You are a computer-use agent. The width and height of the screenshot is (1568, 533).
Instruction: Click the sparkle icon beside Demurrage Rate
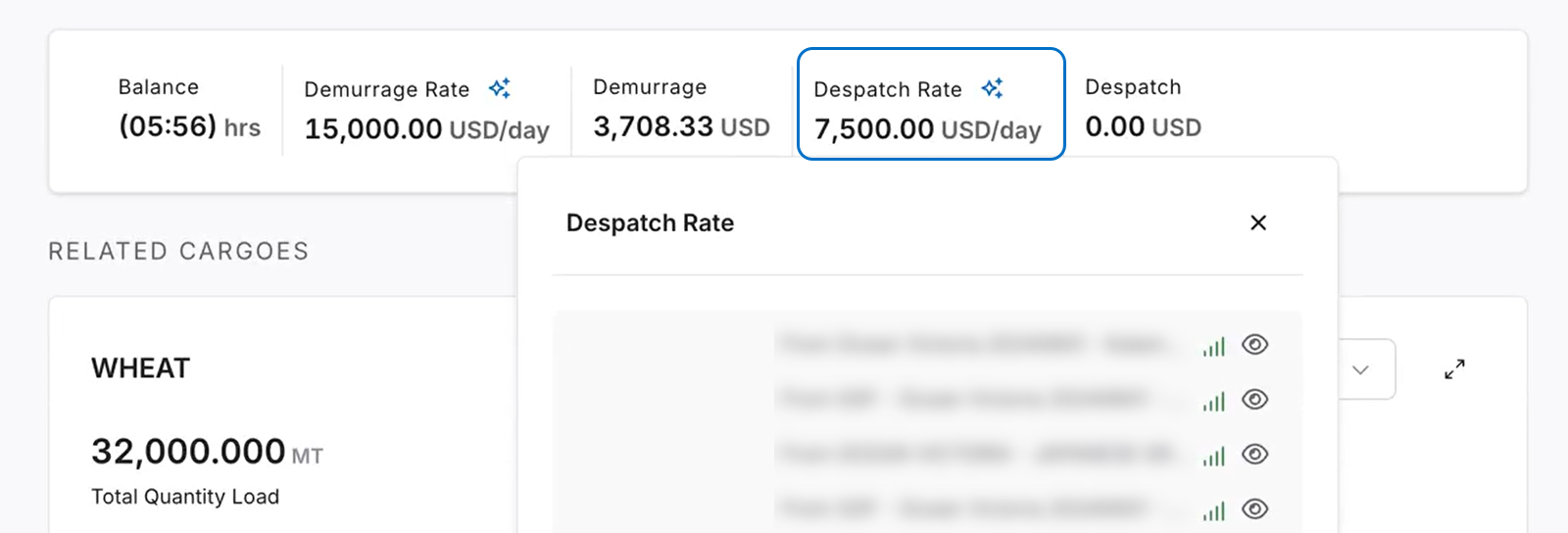coord(500,88)
